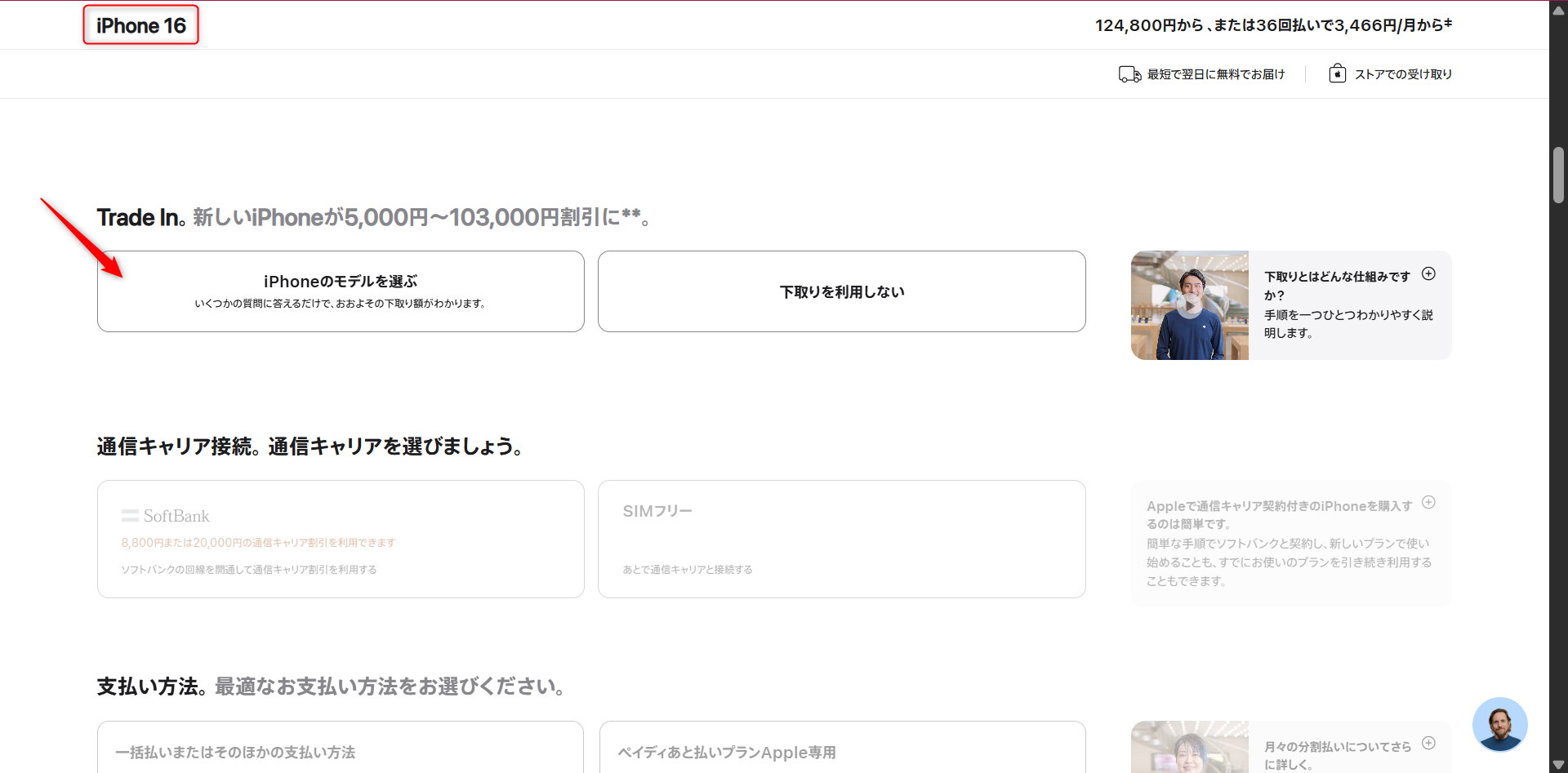Select 'ペイディあと払いプランApple専用' payment option
Screen dimensions: 1568x773
[842, 747]
